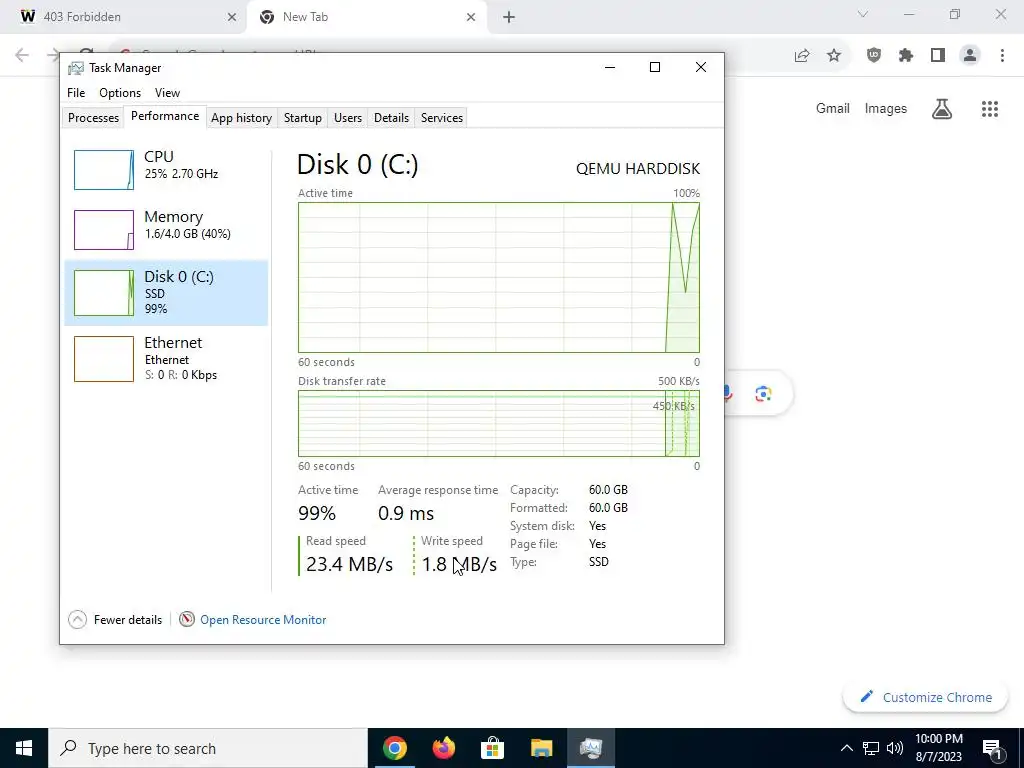Bookmark this page with the star icon
The height and width of the screenshot is (768, 1024).
[x=834, y=56]
